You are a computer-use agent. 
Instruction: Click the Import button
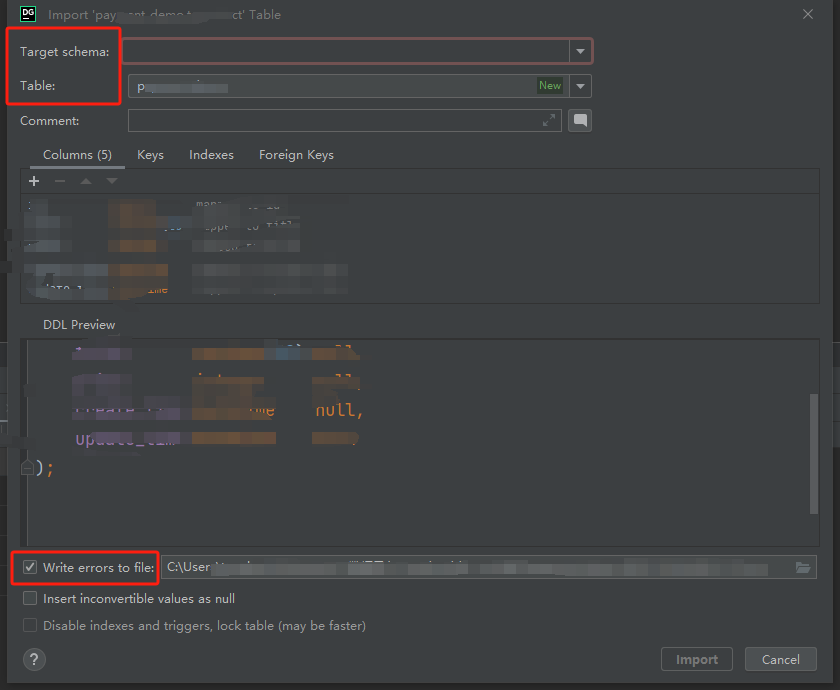(696, 659)
